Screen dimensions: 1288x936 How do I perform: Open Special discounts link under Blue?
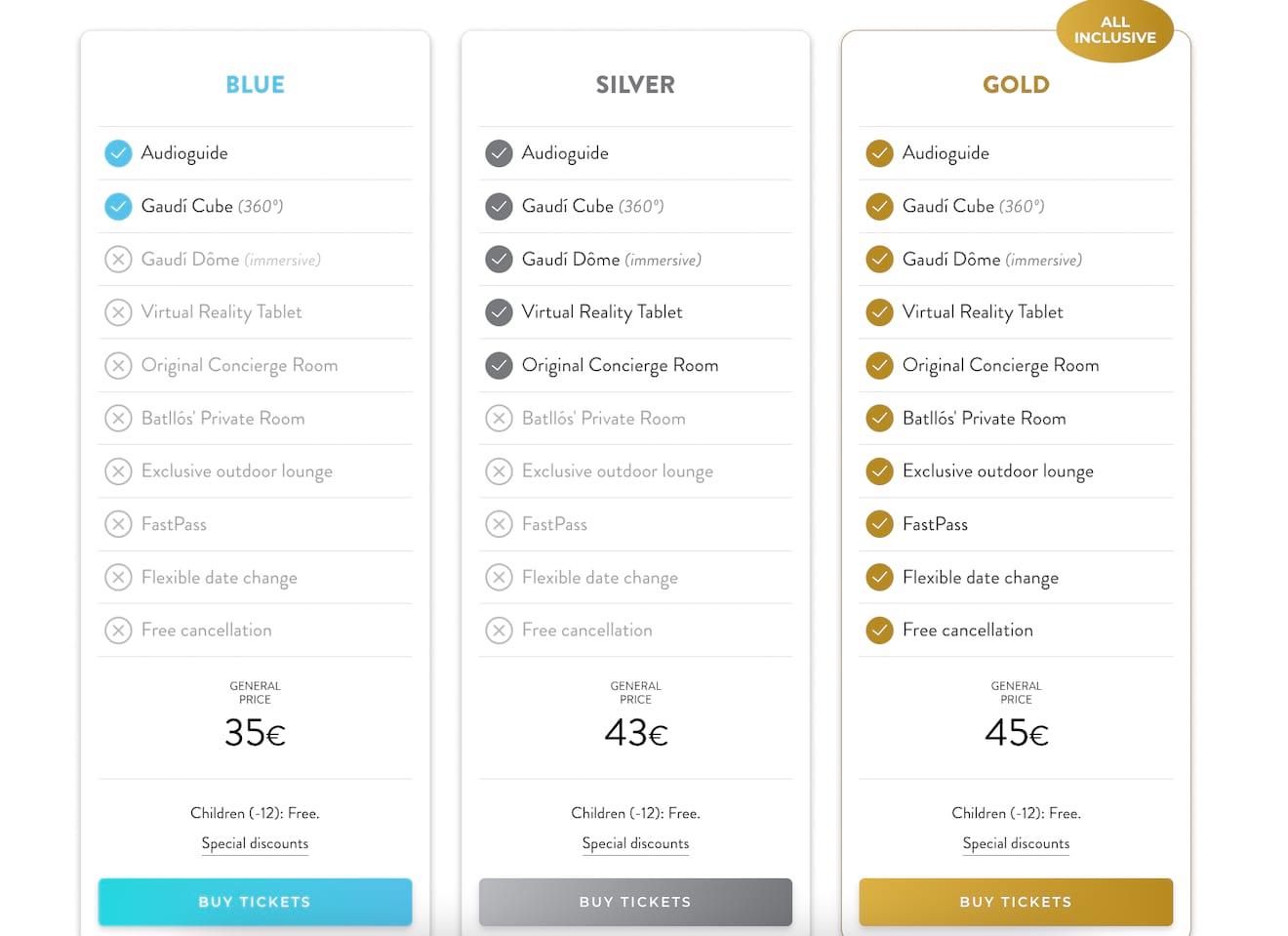point(255,843)
